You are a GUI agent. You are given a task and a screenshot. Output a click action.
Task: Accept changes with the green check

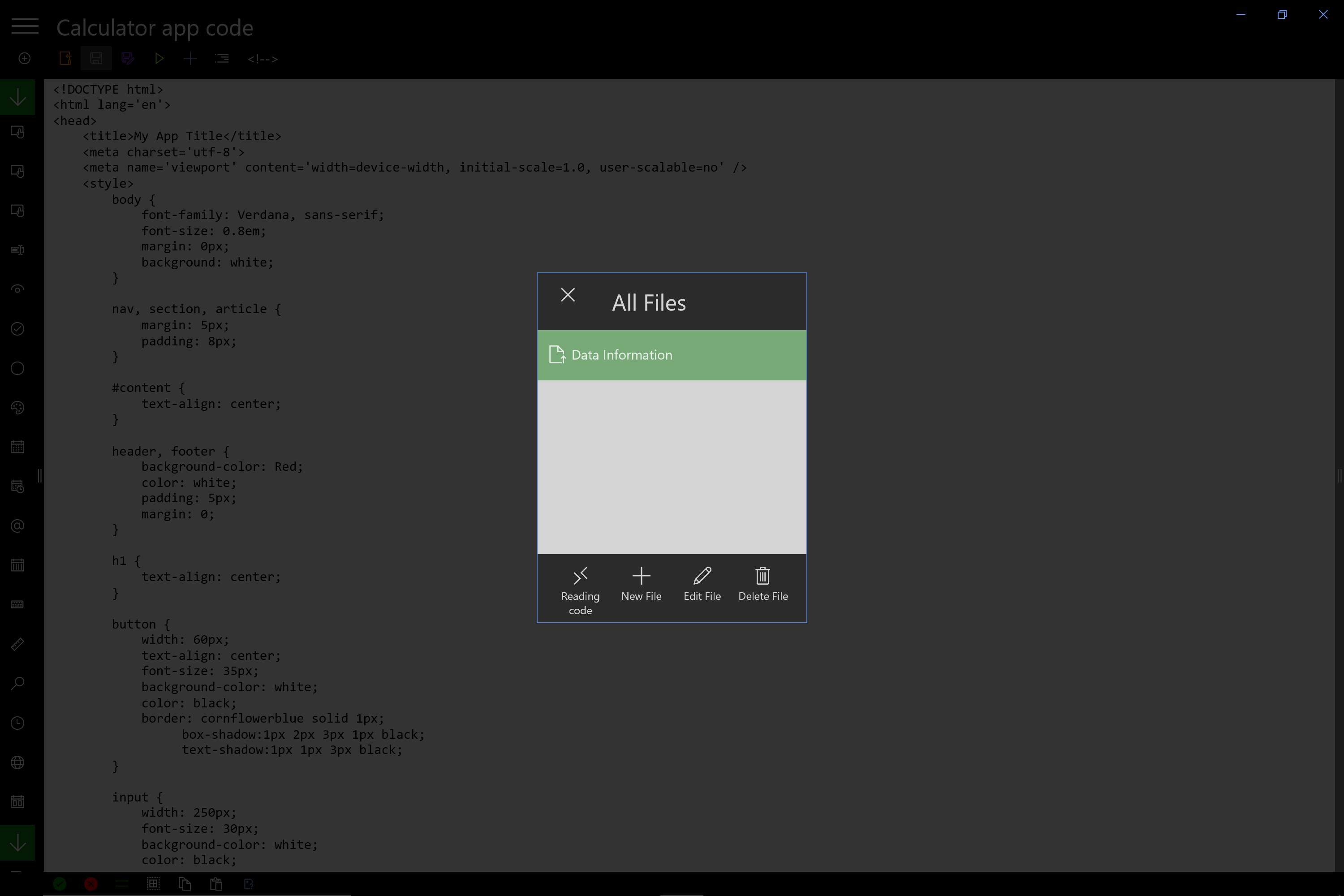pyautogui.click(x=60, y=883)
